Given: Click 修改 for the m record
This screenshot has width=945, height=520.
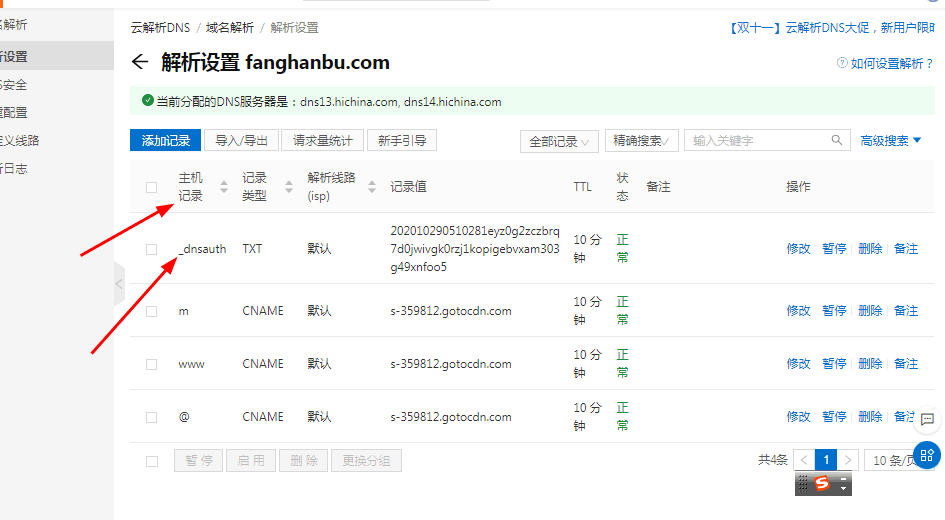Looking at the screenshot, I should click(799, 310).
